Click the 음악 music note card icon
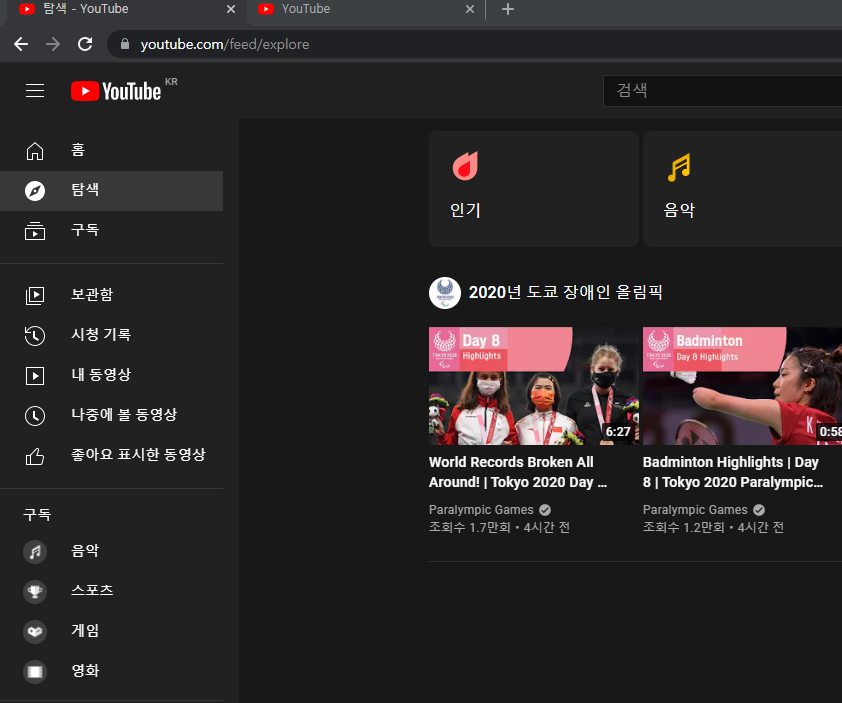The width and height of the screenshot is (842, 703). 679,167
